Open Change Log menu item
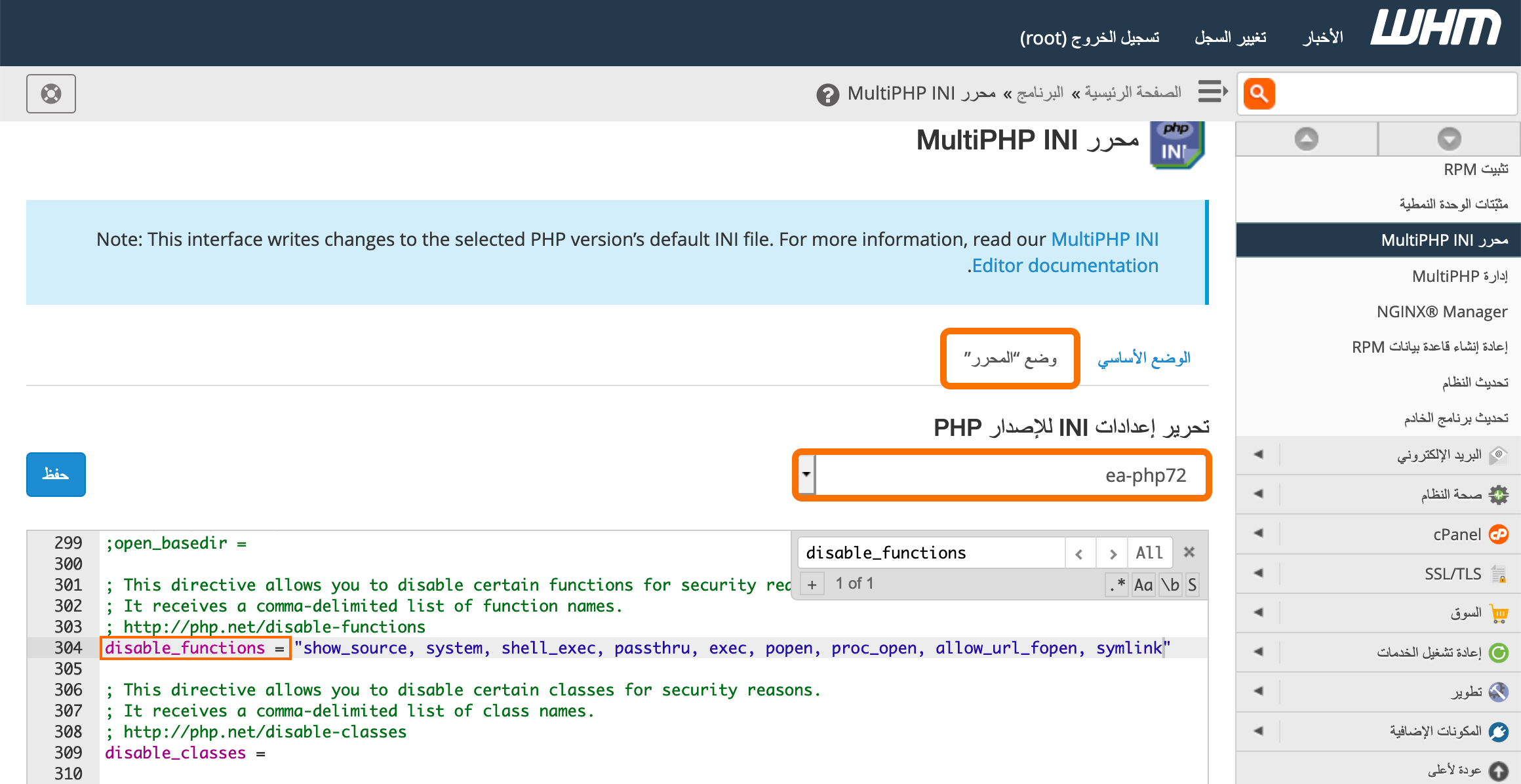 click(x=1231, y=37)
